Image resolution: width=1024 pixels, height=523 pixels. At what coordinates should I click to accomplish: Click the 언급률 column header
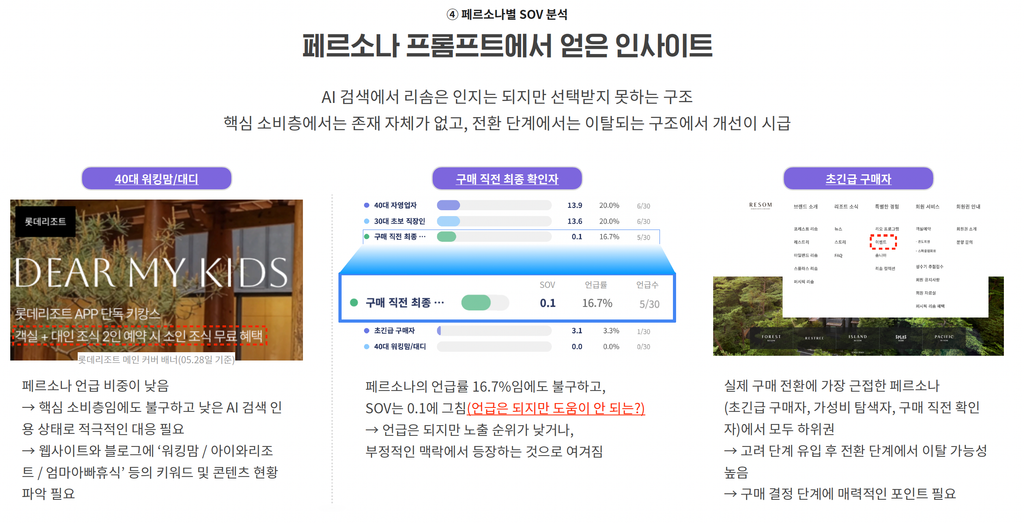click(x=596, y=285)
